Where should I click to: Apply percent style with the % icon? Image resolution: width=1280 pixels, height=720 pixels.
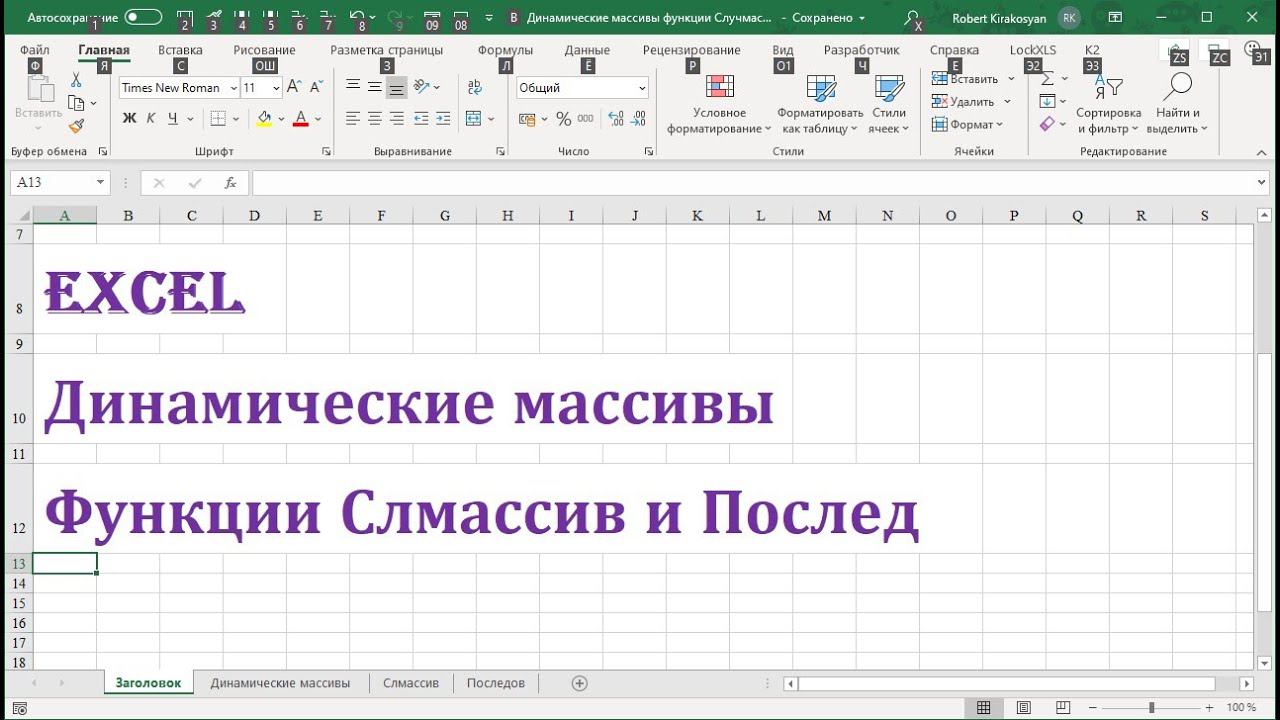point(563,119)
